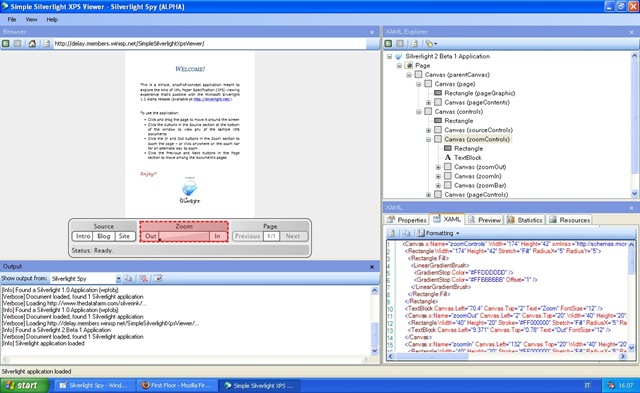Select Canvas (zoomBar) tree node
The image size is (640, 393).
[x=480, y=185]
